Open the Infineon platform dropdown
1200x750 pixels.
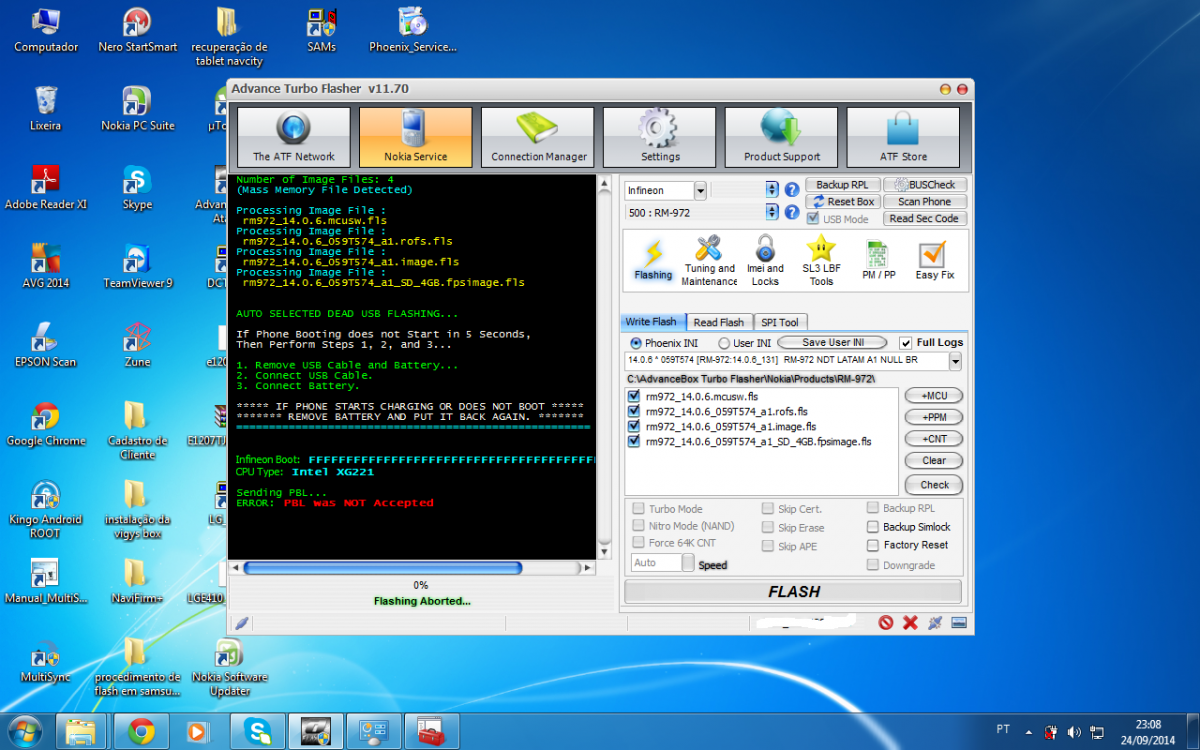click(700, 190)
